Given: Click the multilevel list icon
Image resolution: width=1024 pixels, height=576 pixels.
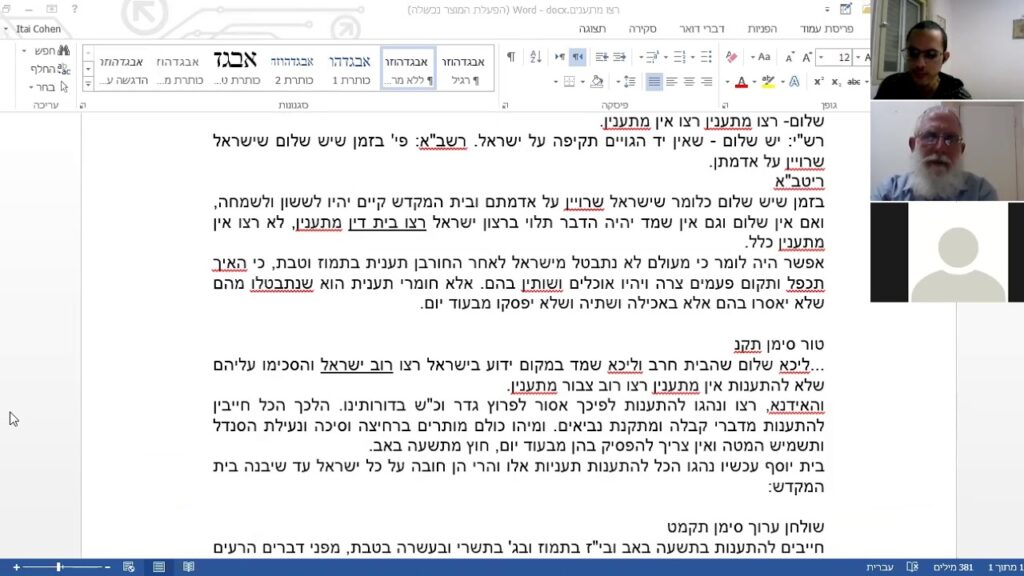Looking at the screenshot, I should [652, 57].
